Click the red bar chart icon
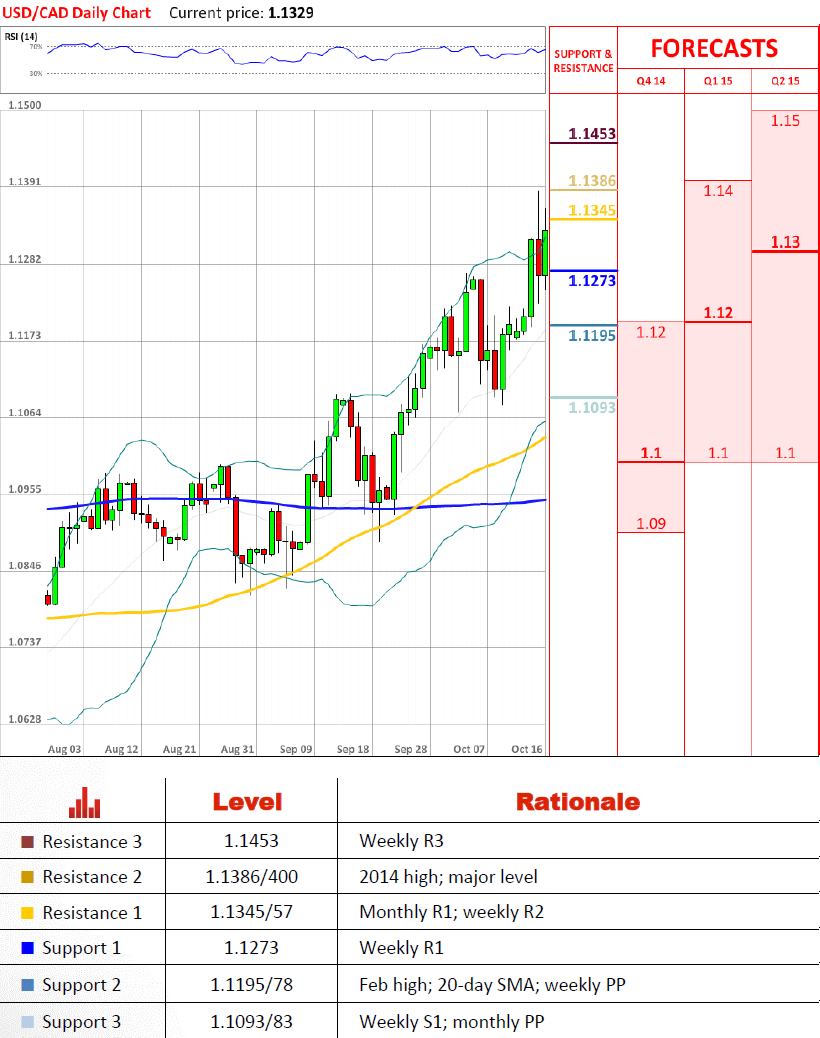The image size is (820, 1038). pyautogui.click(x=84, y=802)
